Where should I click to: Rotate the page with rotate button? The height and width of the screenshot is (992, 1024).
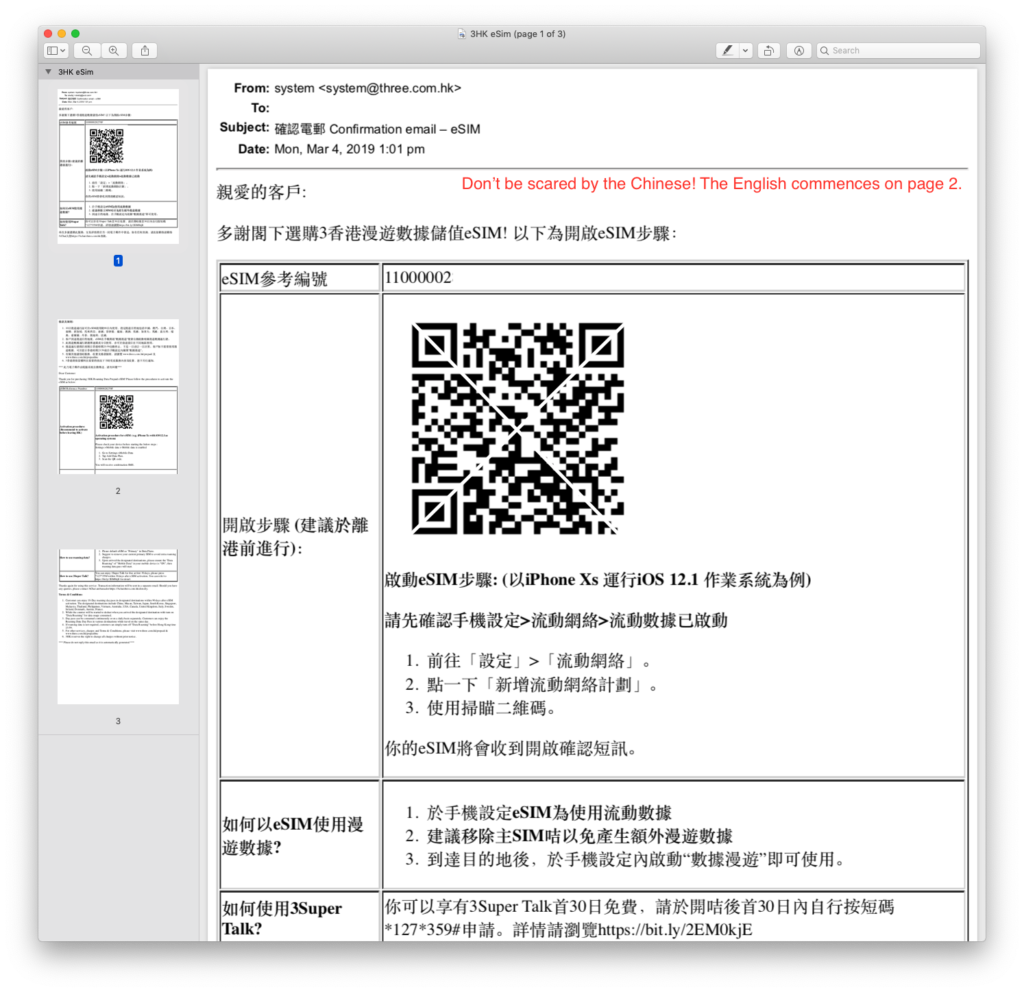pos(769,50)
